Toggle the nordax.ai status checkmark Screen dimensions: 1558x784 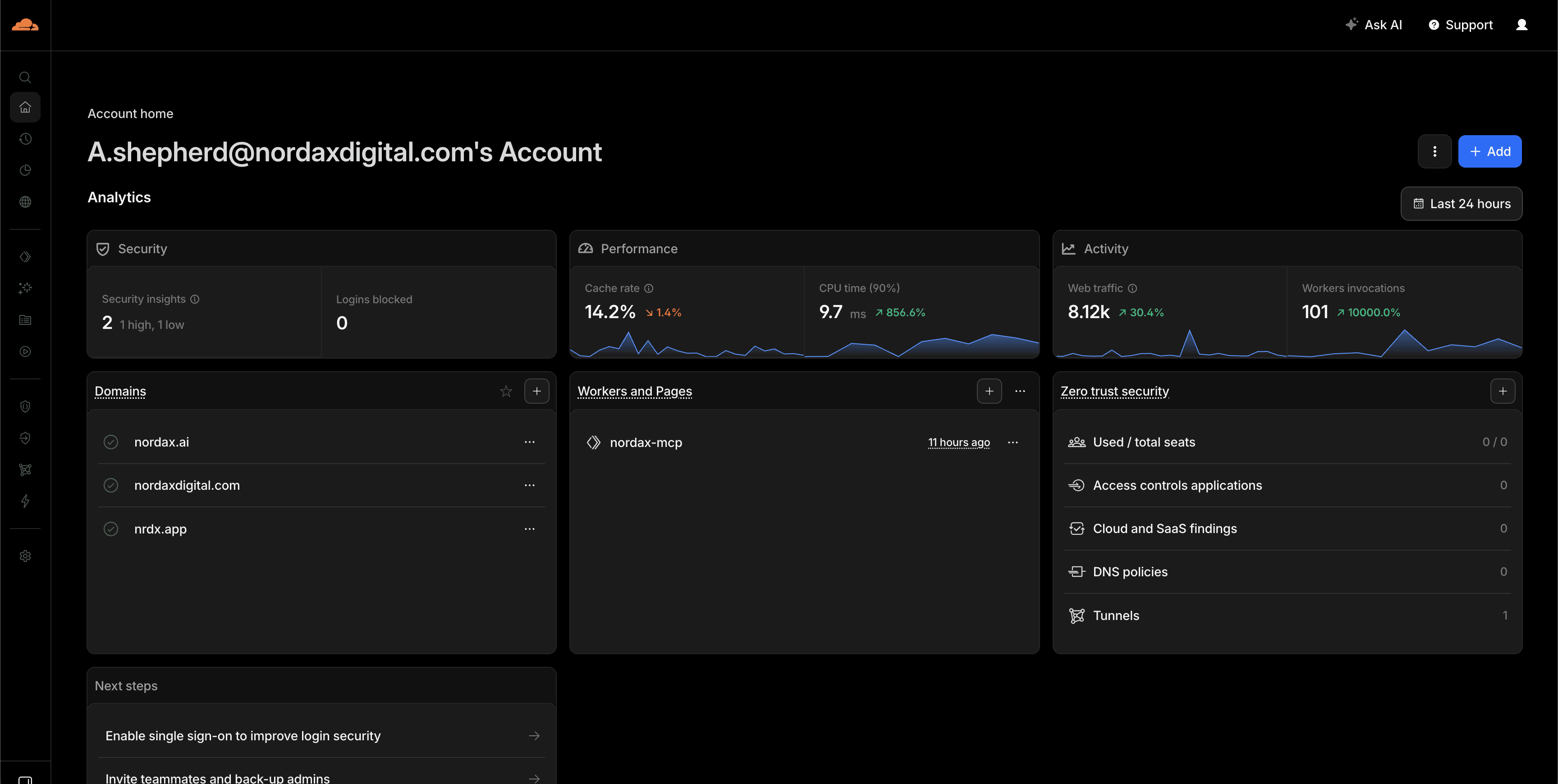111,442
